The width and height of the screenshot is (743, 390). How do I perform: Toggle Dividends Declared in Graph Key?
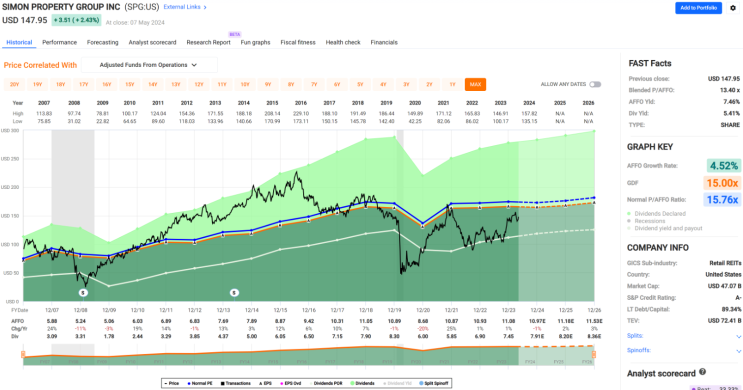655,214
